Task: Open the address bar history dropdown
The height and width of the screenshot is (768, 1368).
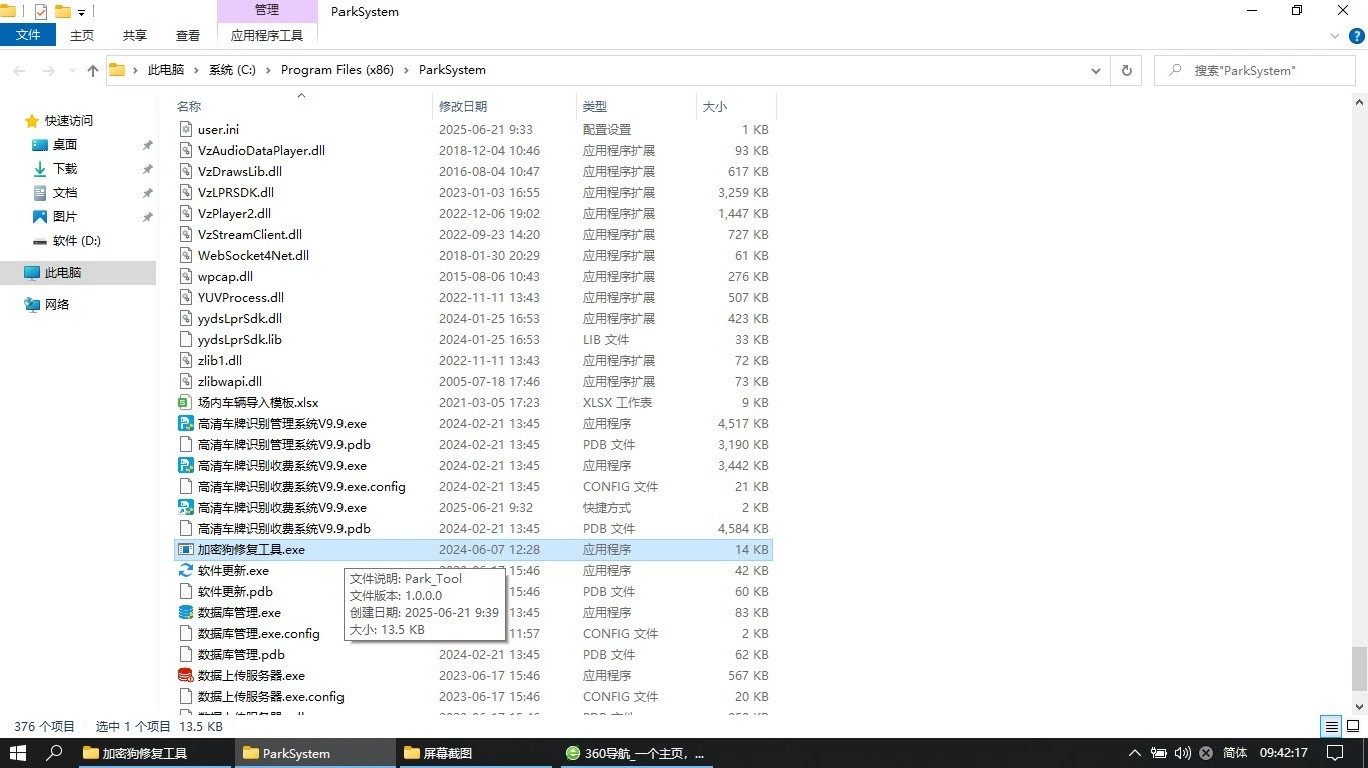Action: pos(1096,70)
